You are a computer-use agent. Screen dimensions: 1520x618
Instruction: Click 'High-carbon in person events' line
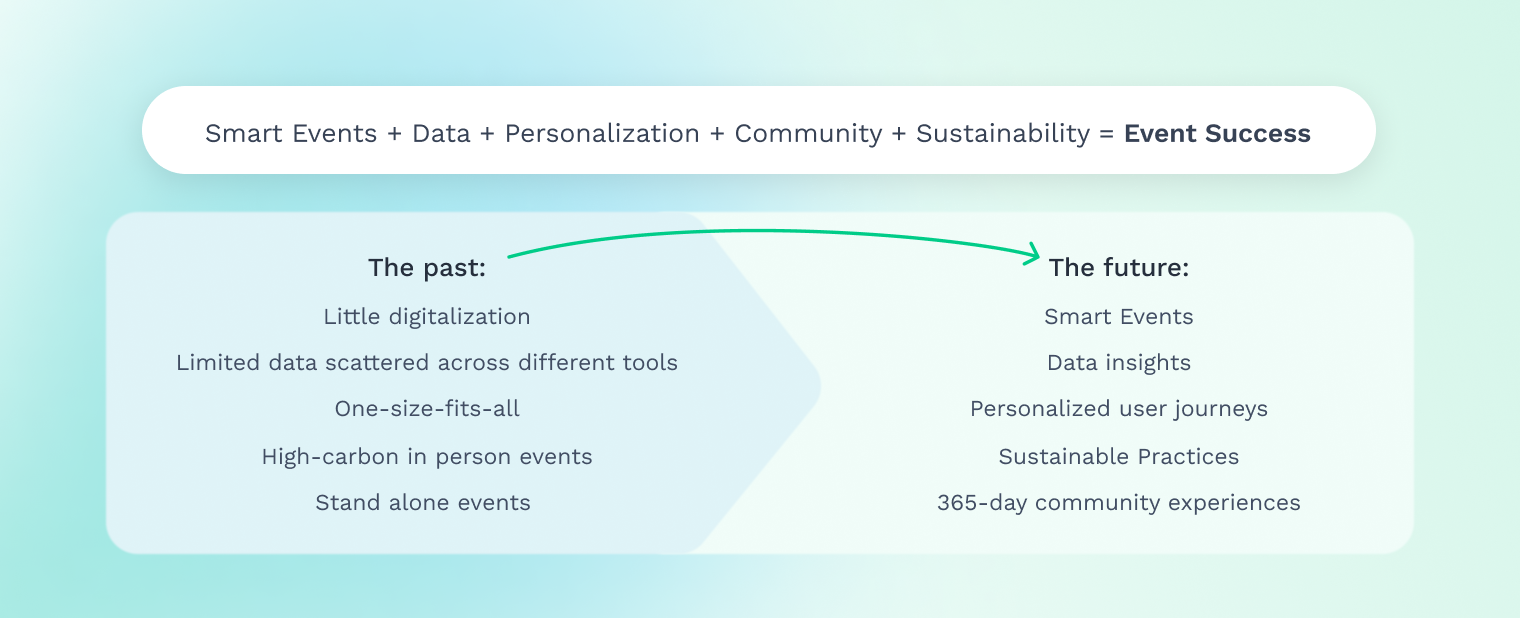427,457
